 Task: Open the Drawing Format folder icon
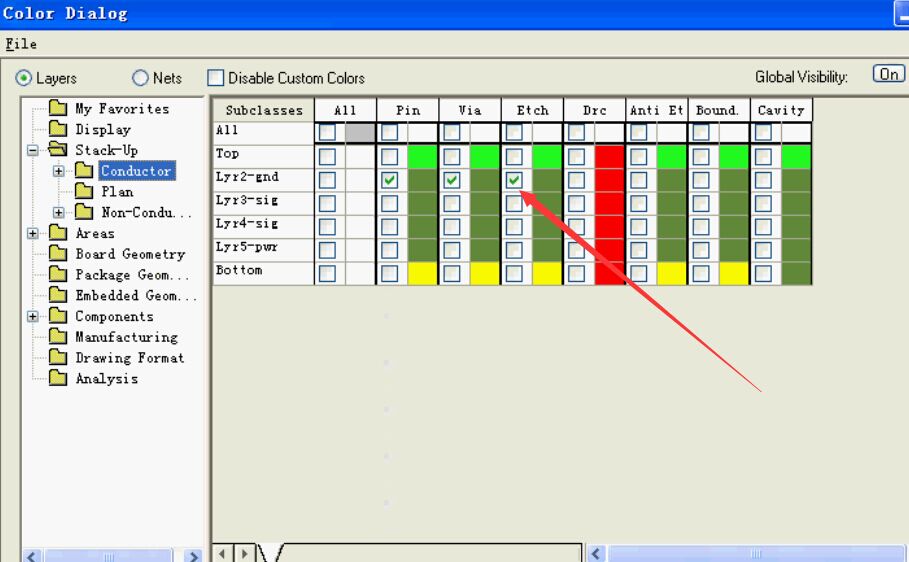pyautogui.click(x=58, y=357)
